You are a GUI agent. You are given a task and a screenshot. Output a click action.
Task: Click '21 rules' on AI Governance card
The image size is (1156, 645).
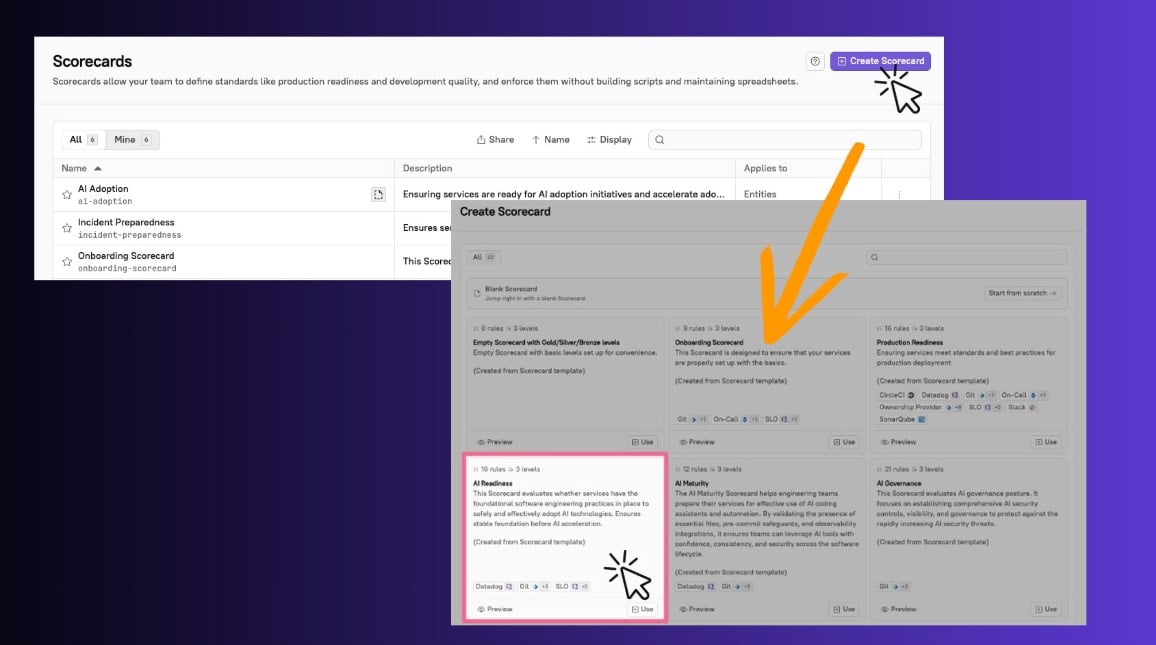(x=896, y=470)
